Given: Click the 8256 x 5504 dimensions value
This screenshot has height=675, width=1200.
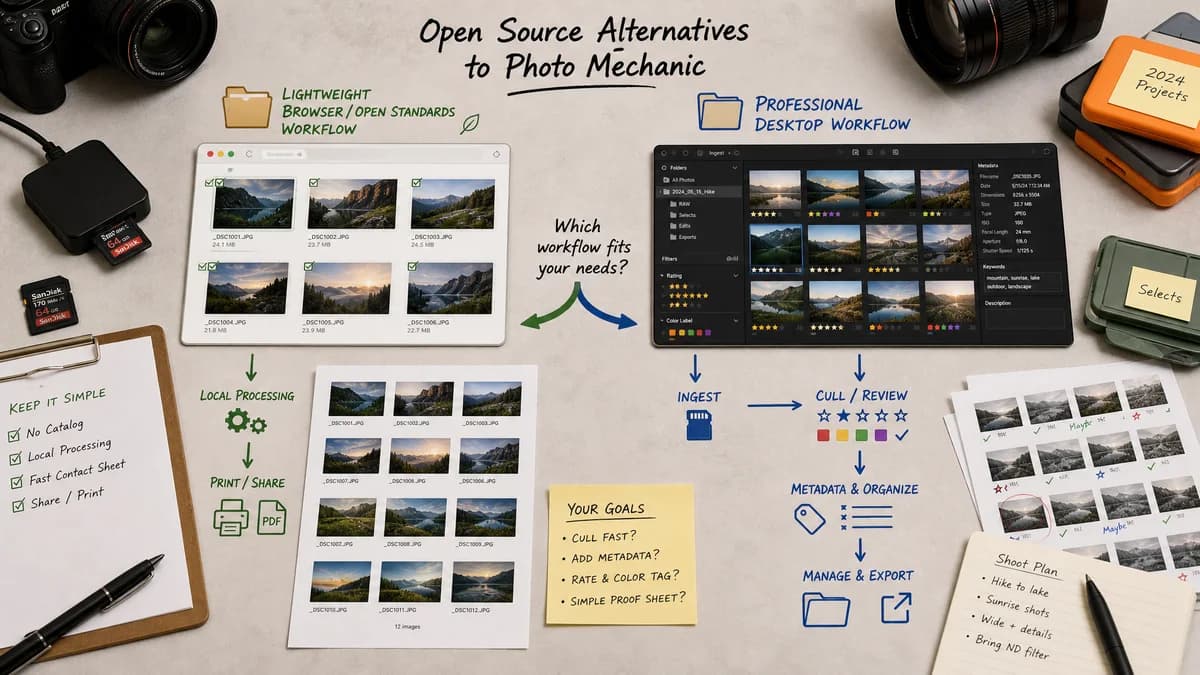Looking at the screenshot, I should 1024,195.
